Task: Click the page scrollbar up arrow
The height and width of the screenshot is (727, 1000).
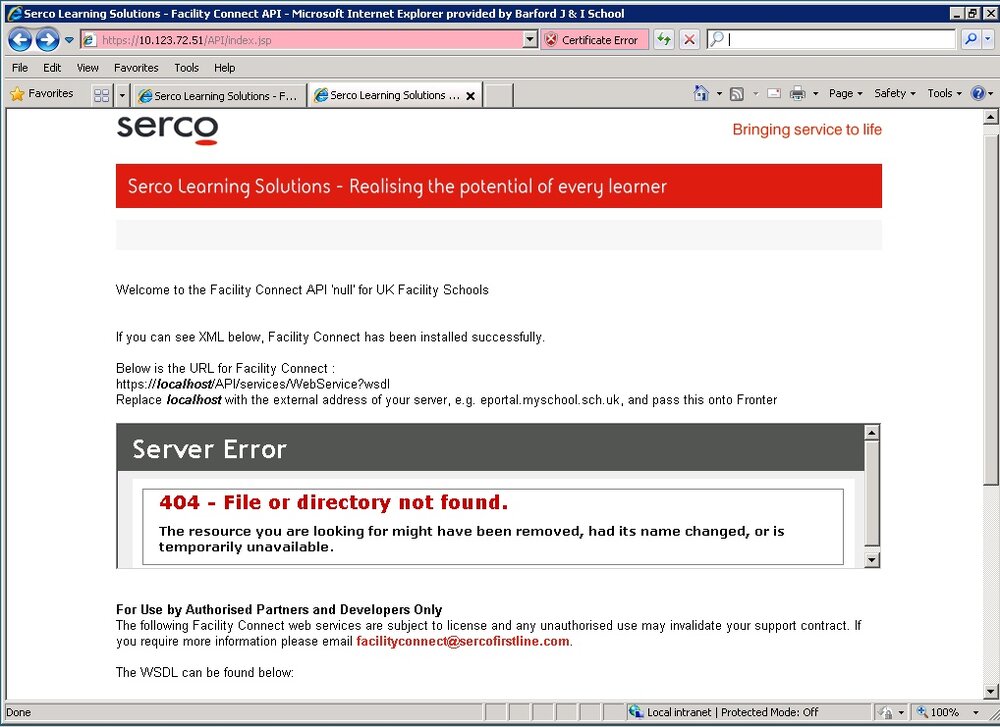Action: point(990,117)
